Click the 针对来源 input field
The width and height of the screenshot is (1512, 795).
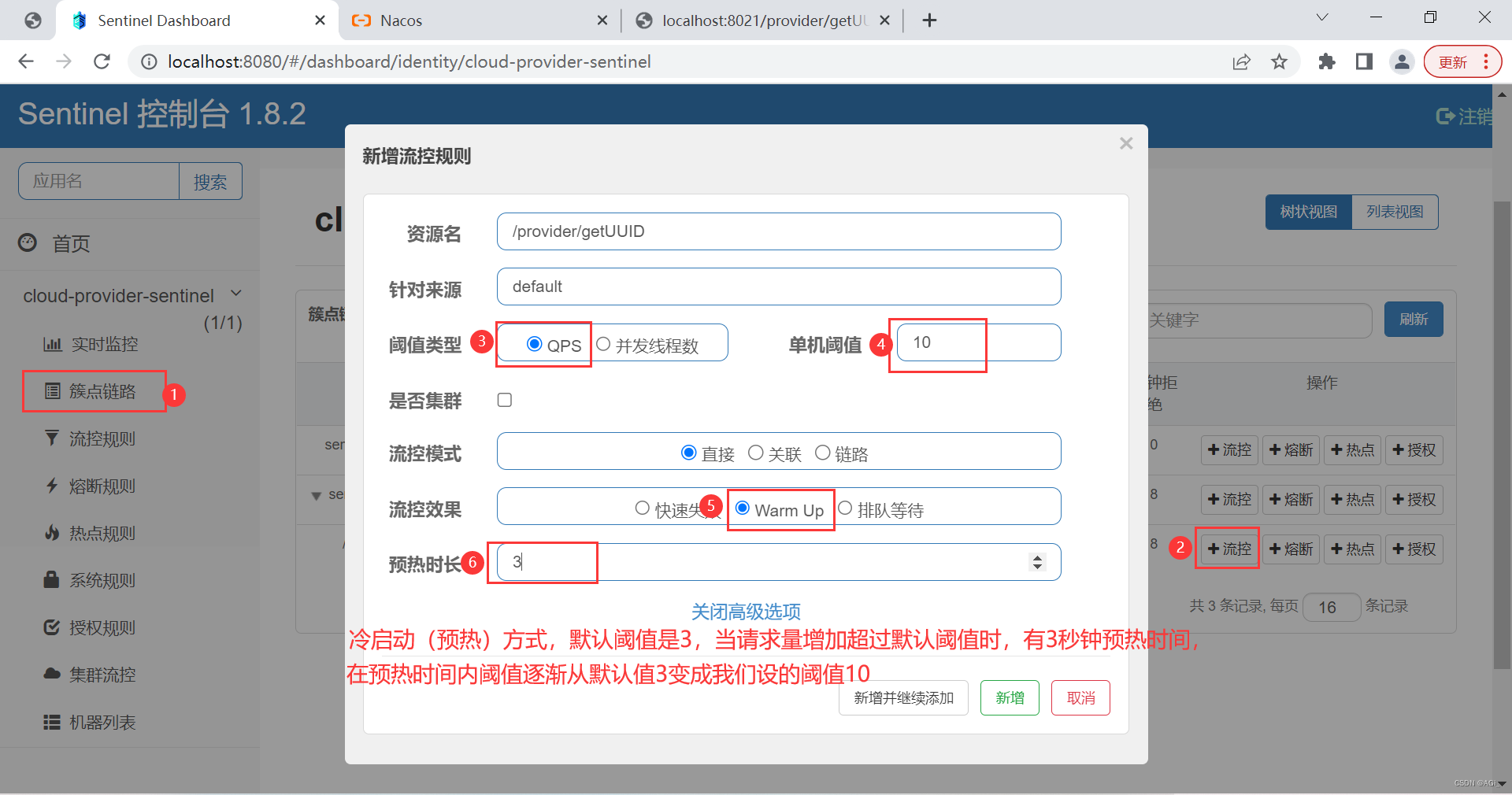click(x=779, y=287)
